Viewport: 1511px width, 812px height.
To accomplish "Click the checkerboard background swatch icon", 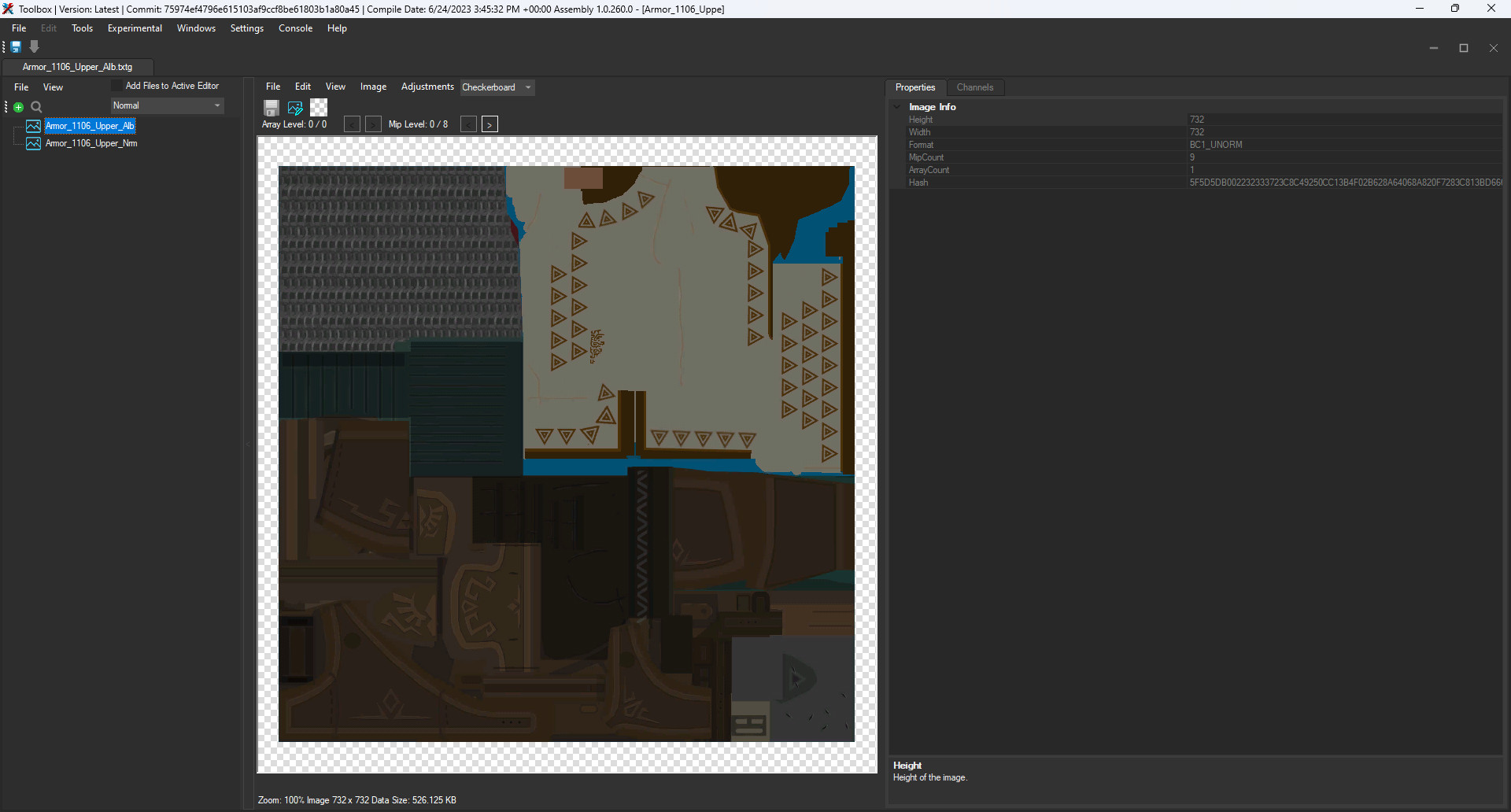I will coord(319,108).
